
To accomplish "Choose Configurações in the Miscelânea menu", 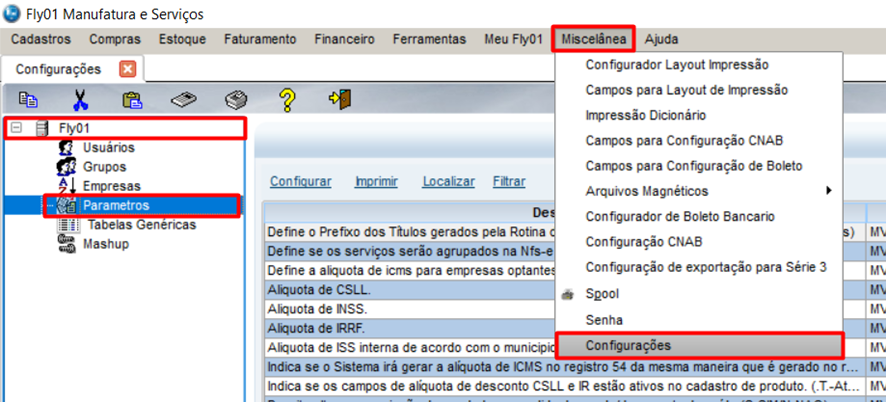I will pos(699,345).
